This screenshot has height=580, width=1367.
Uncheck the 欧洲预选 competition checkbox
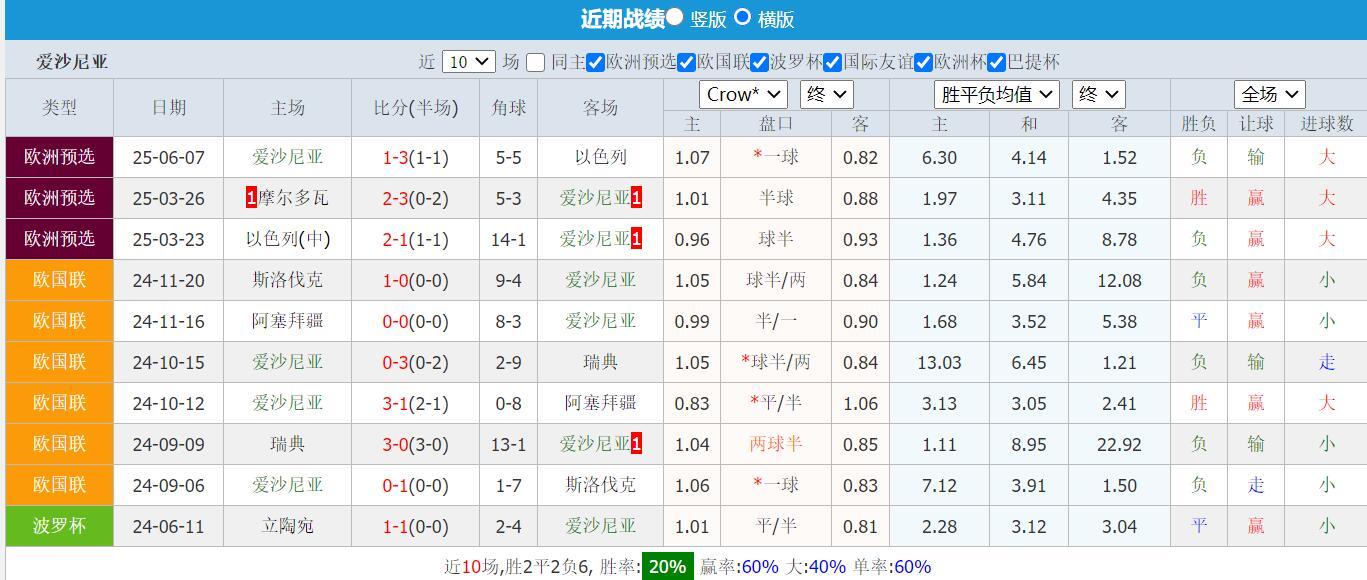point(594,62)
